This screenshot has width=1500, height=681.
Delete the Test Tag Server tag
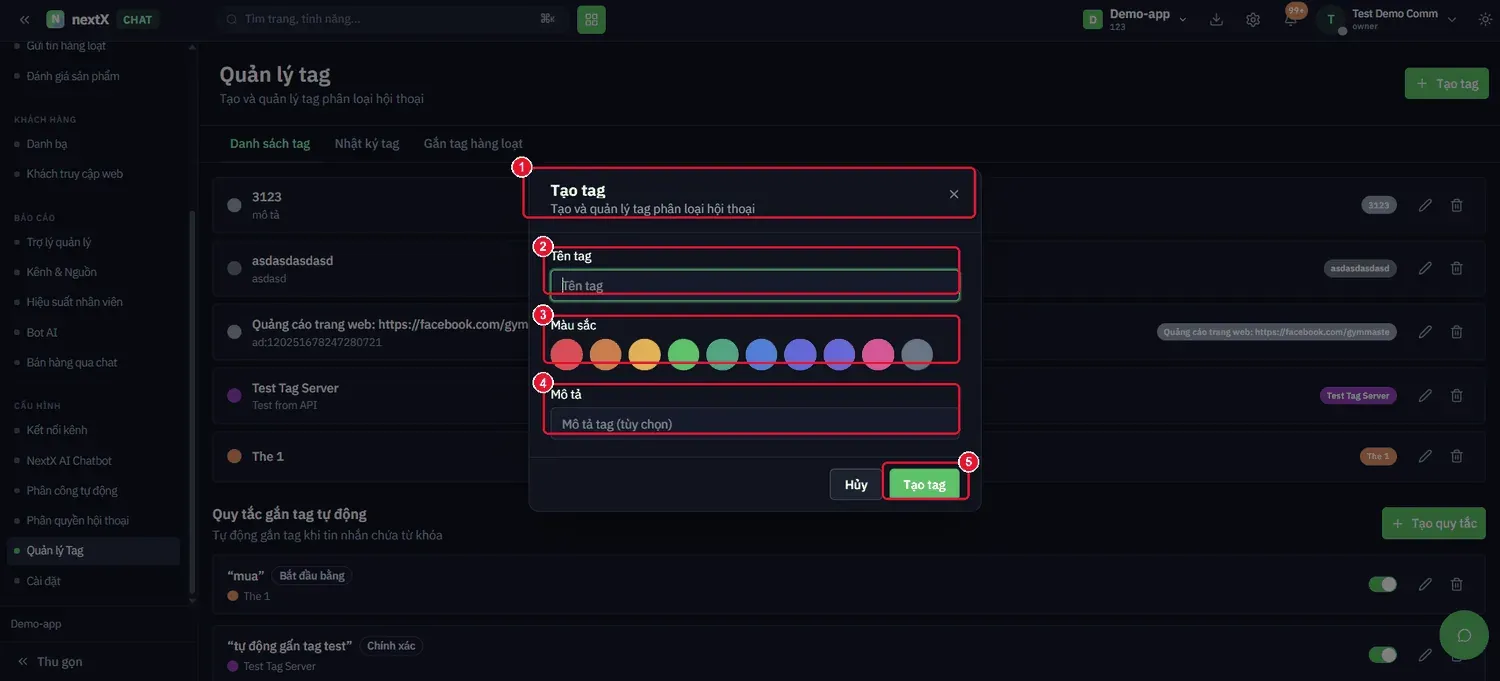coord(1457,396)
